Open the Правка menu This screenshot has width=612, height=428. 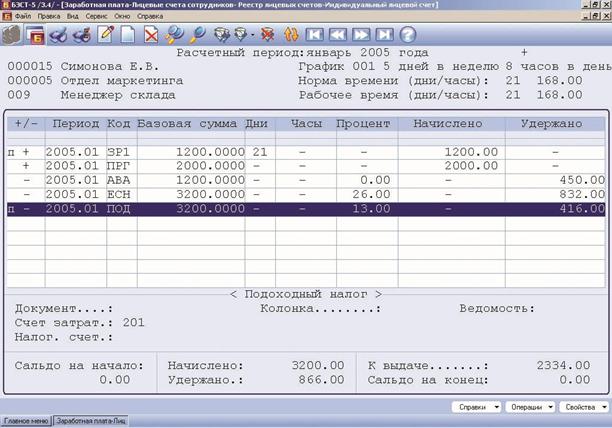pyautogui.click(x=49, y=16)
